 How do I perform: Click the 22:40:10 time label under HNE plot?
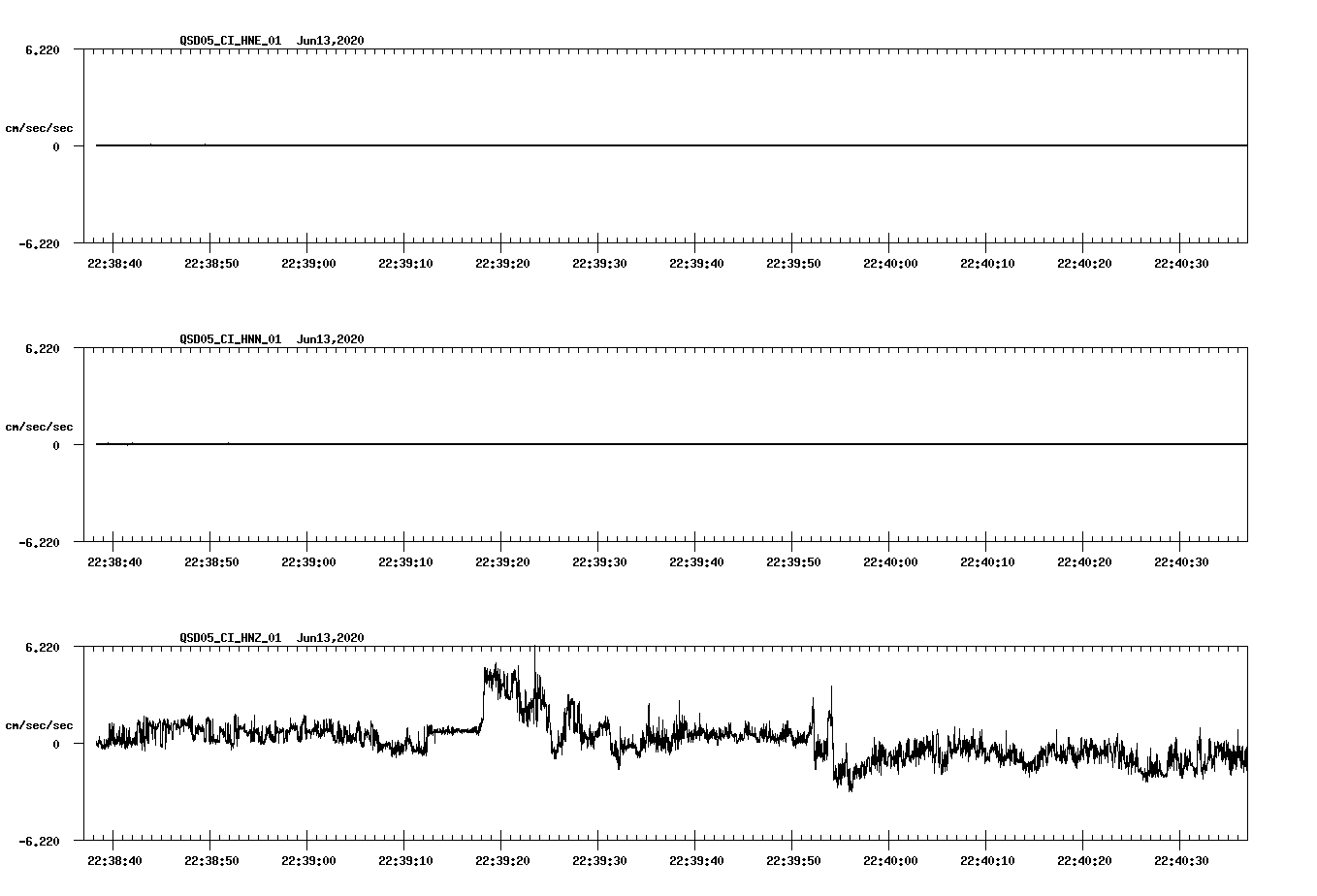[987, 264]
